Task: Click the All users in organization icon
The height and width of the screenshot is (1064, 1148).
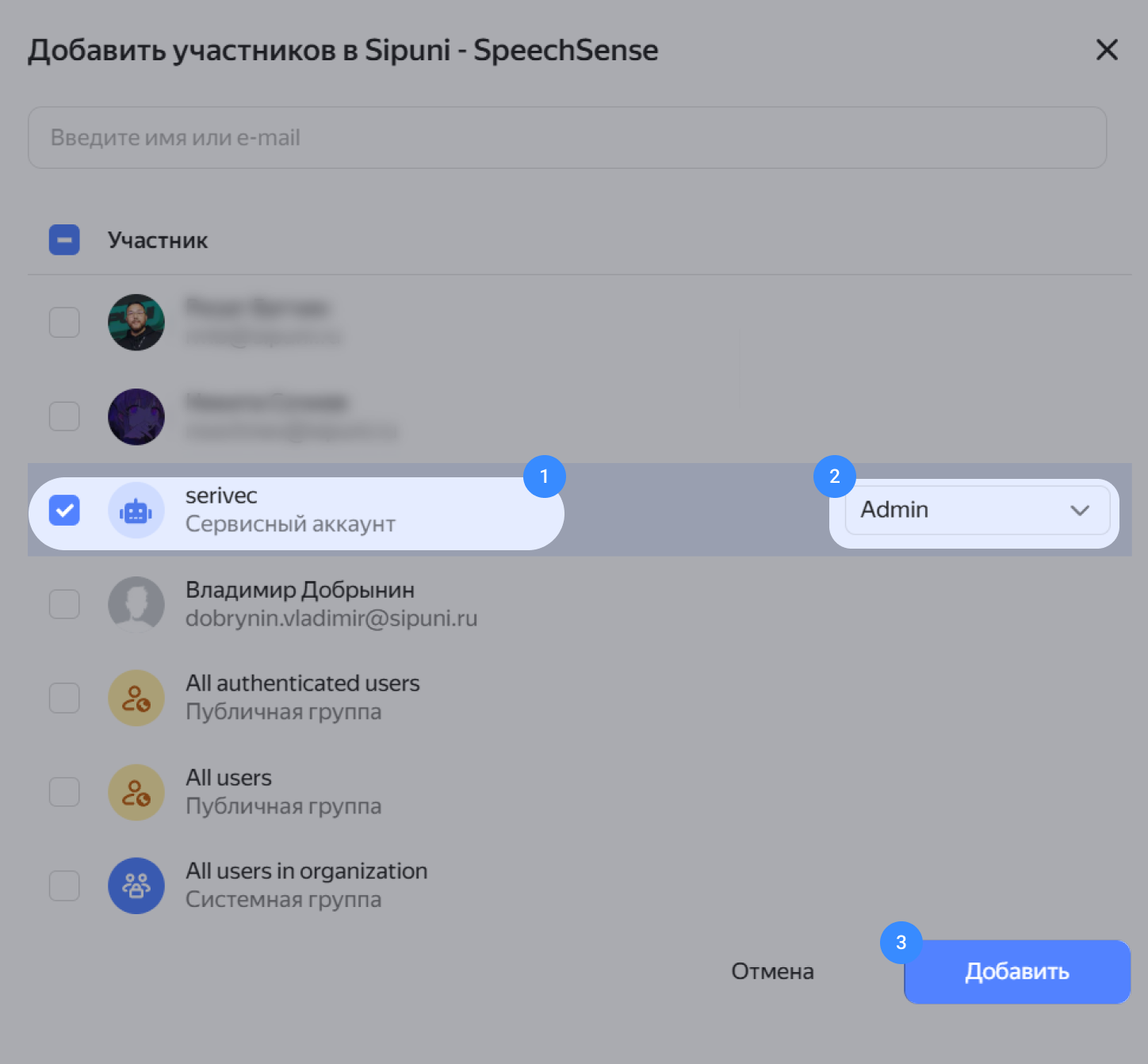Action: coord(136,886)
